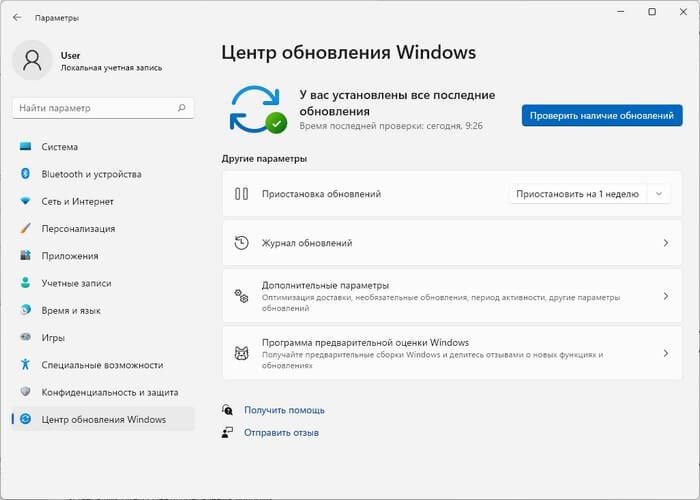Click the history clock icon of Журнал обновлений
The image size is (700, 500).
(x=242, y=243)
